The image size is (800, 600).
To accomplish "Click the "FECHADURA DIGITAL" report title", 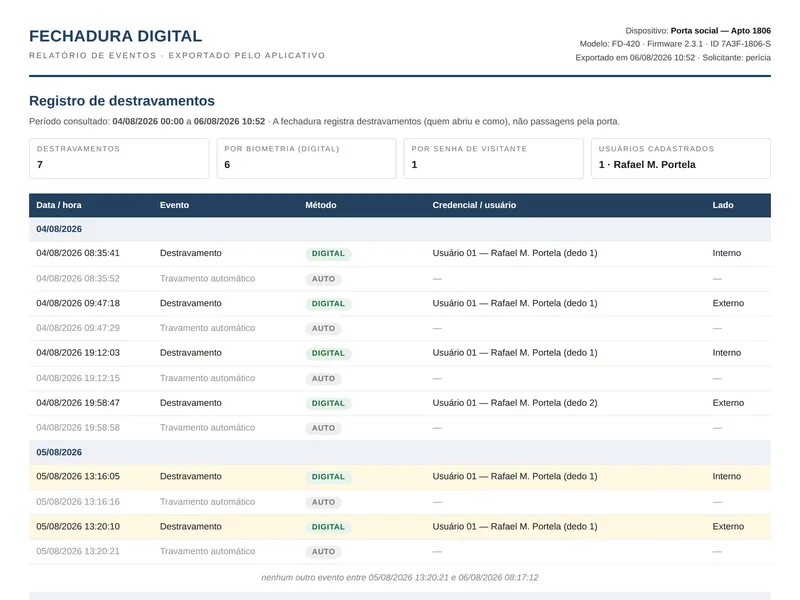I will tap(115, 36).
